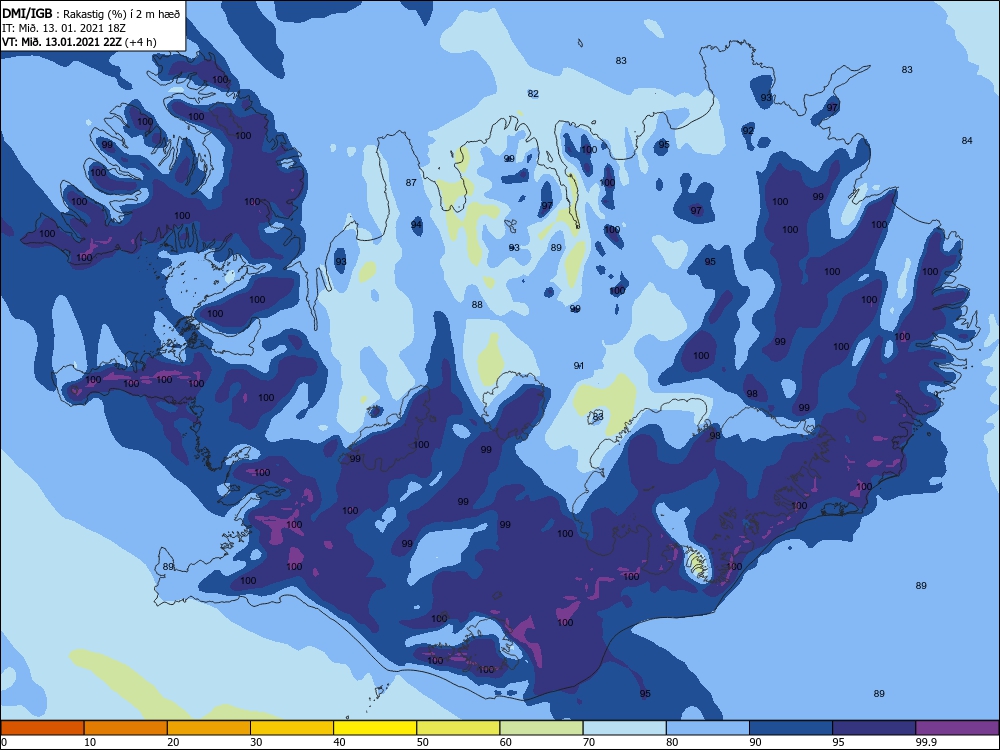The image size is (1000, 750).
Task: Click the legend tick label '0'
Action: click(x=4, y=742)
